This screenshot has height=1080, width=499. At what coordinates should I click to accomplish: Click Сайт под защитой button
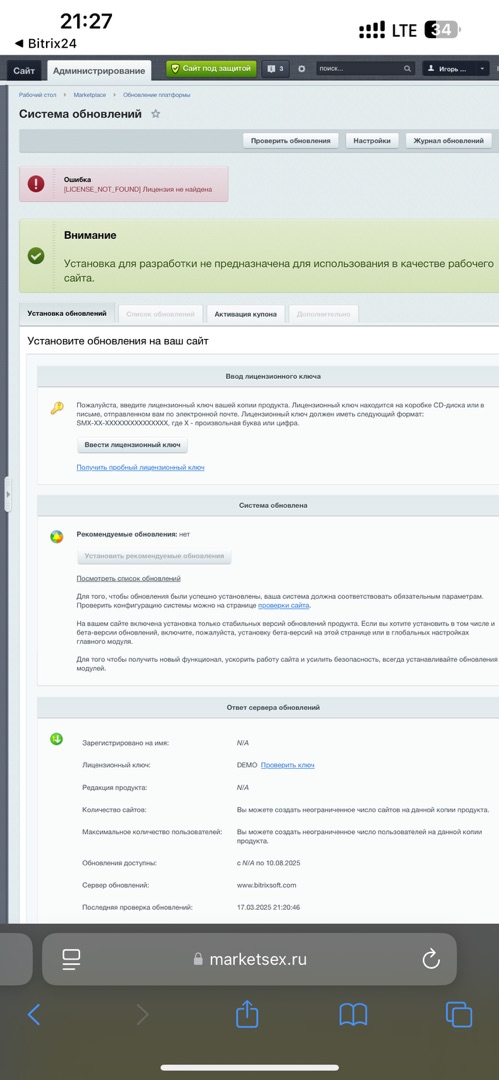(212, 69)
